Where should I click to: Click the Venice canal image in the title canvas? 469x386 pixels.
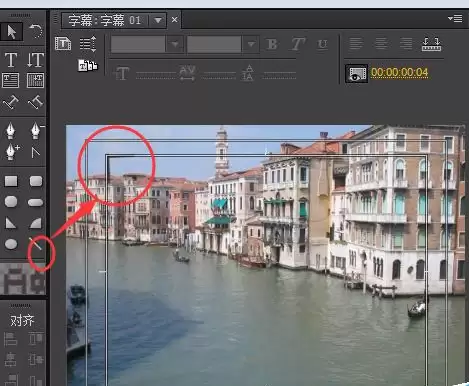[x=265, y=255]
